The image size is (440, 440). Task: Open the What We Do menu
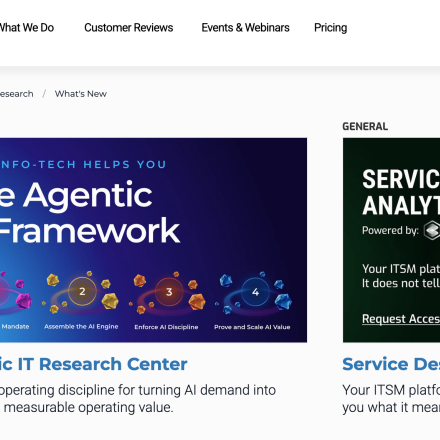coord(27,28)
